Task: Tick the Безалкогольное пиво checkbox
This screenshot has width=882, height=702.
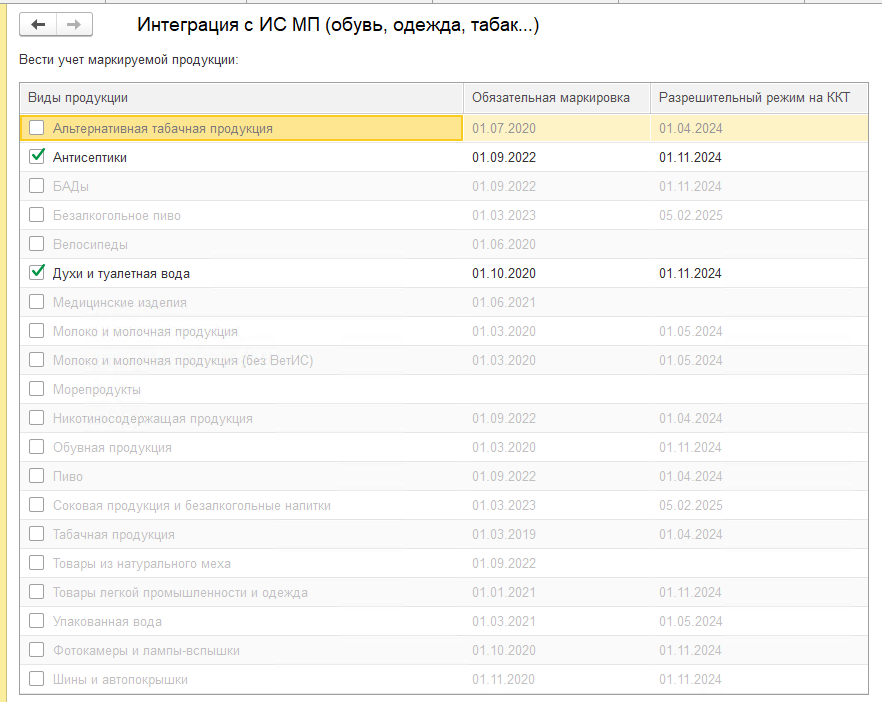Action: 37,215
